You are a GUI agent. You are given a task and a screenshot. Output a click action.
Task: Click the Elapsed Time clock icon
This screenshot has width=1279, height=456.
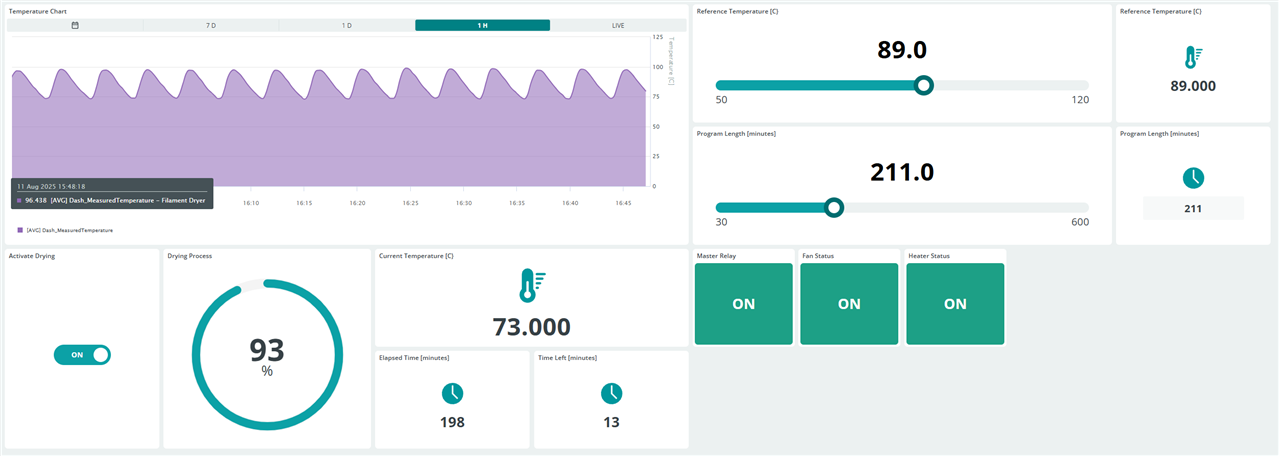click(452, 393)
